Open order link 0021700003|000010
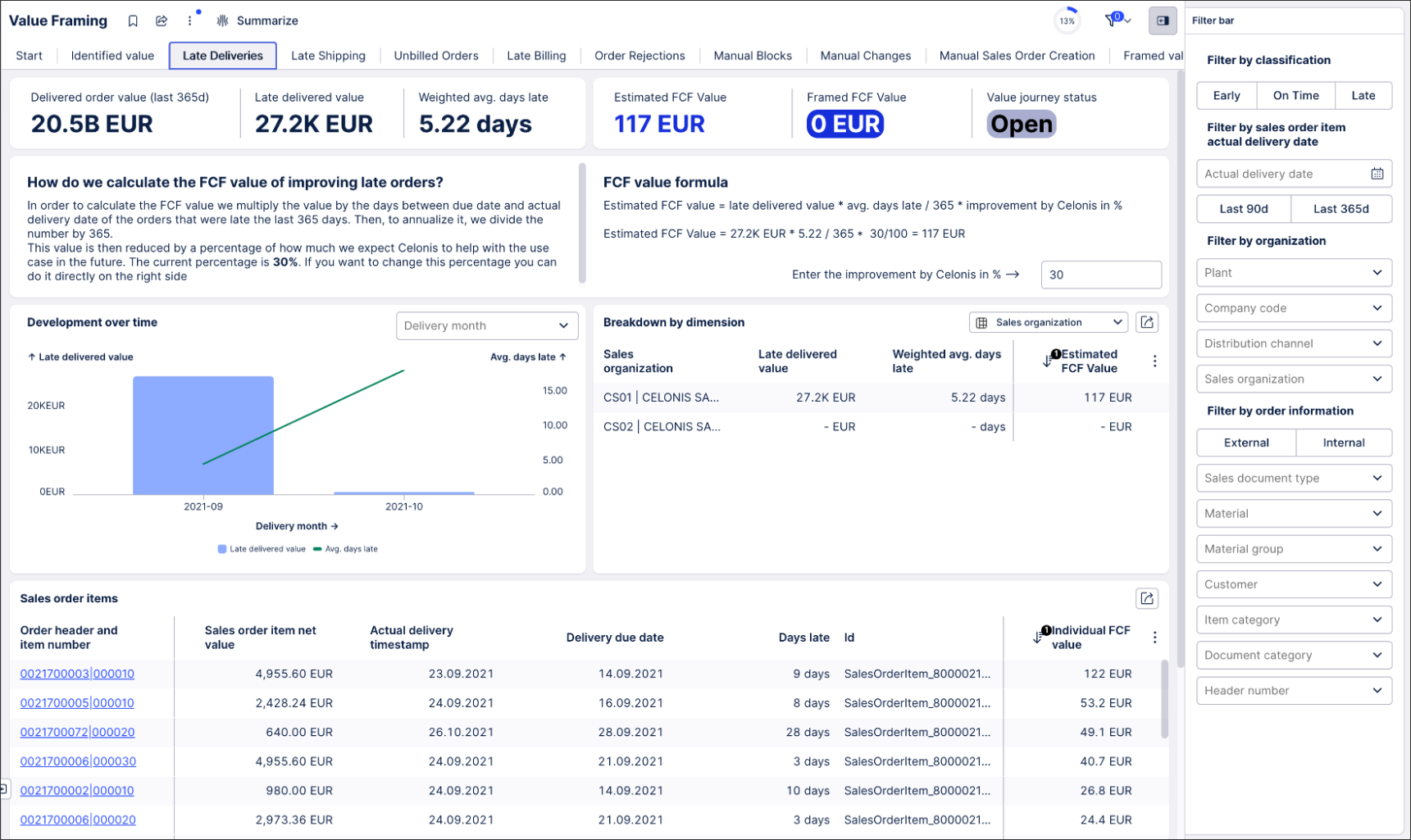Screen dimensions: 1411x840 click(77, 674)
